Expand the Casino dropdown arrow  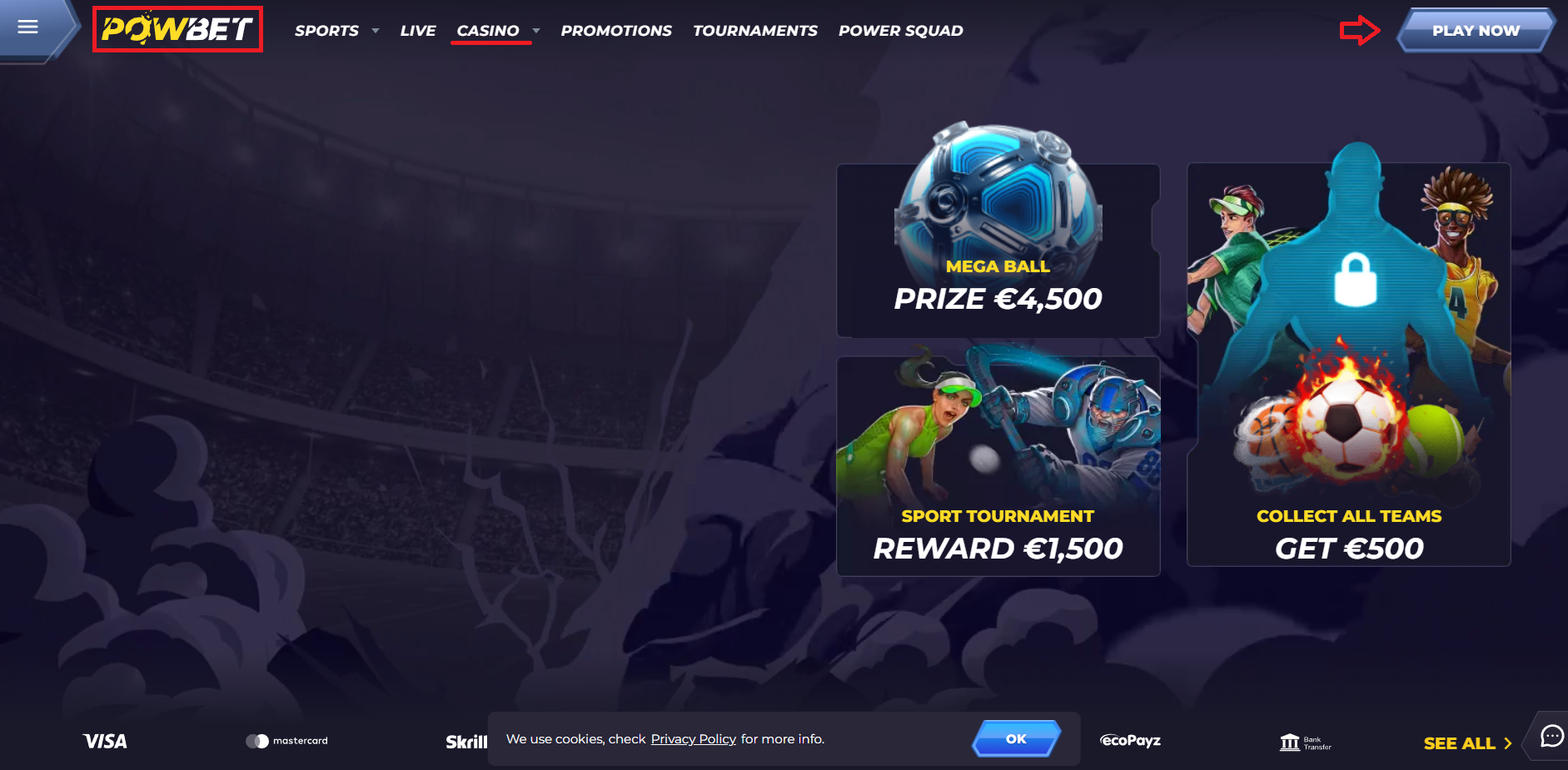tap(536, 31)
